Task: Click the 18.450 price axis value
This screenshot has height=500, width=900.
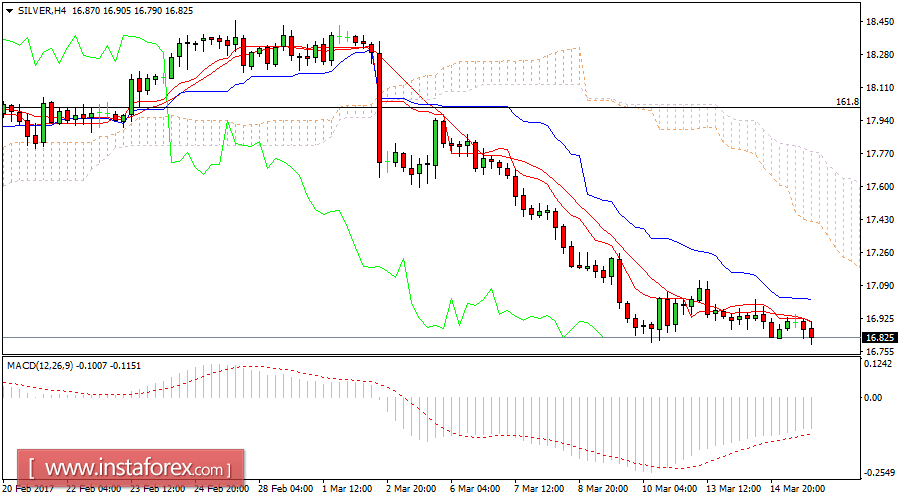Action: (x=879, y=22)
